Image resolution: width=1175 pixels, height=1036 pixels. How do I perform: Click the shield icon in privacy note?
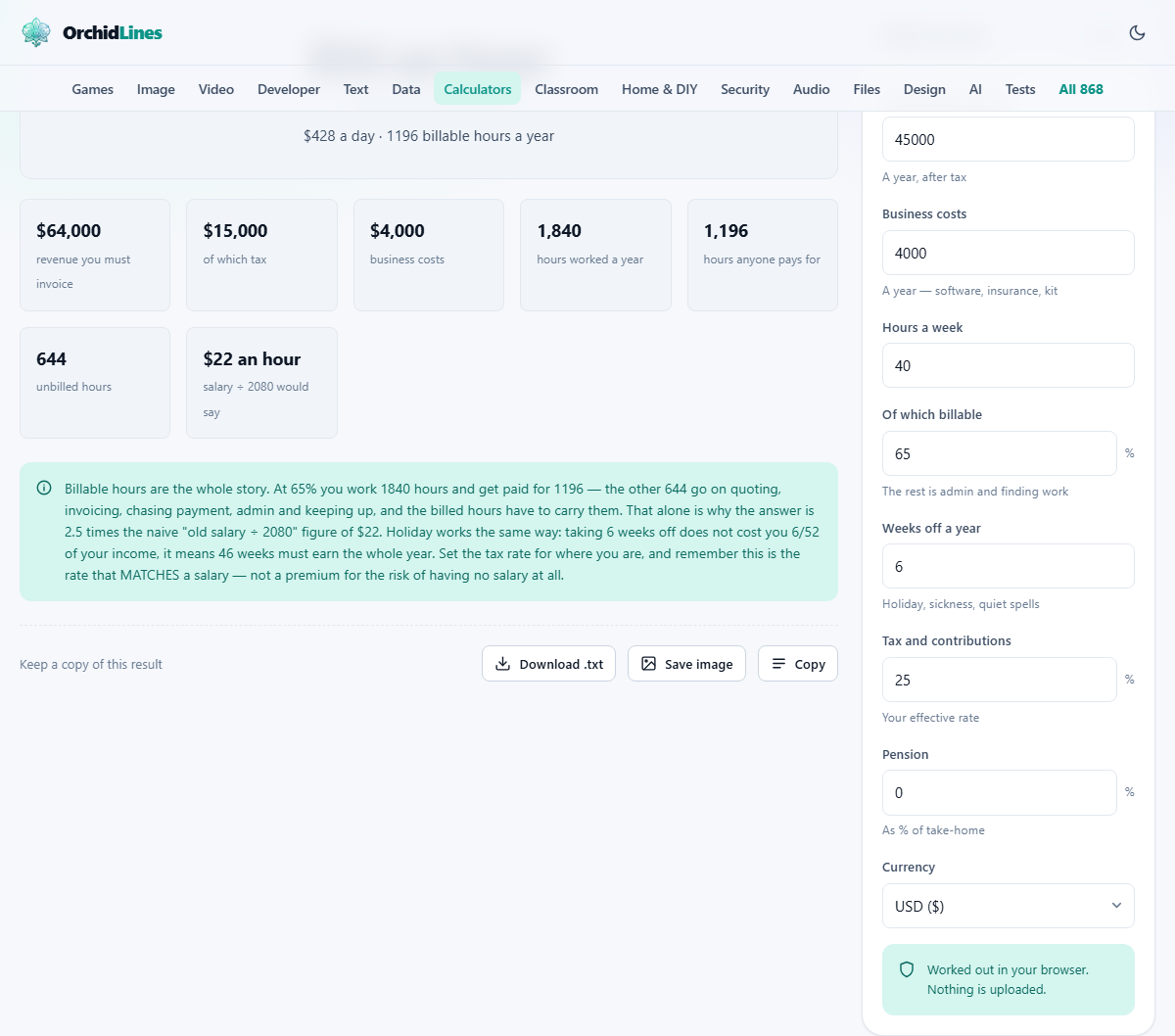(x=907, y=969)
